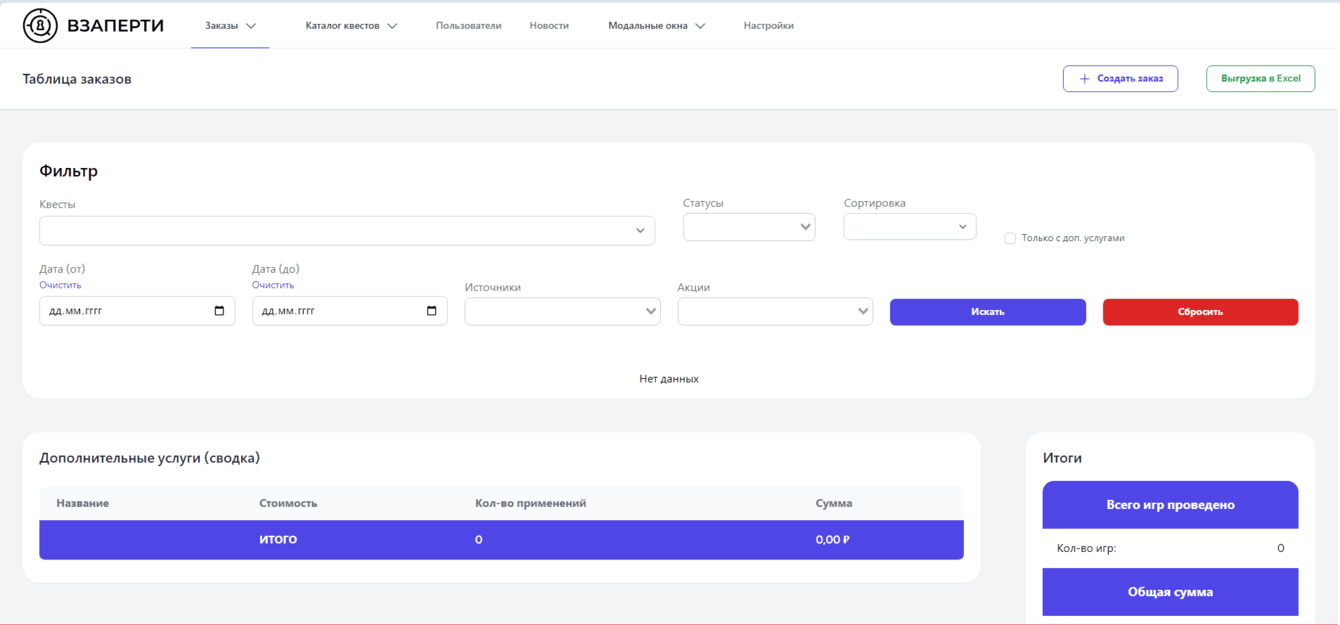Open calendar picker for Дата (от)
The height and width of the screenshot is (625, 1340).
pyautogui.click(x=220, y=311)
